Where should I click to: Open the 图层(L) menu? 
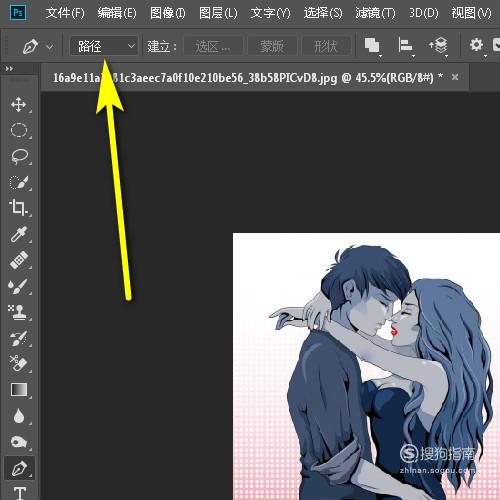(x=218, y=13)
